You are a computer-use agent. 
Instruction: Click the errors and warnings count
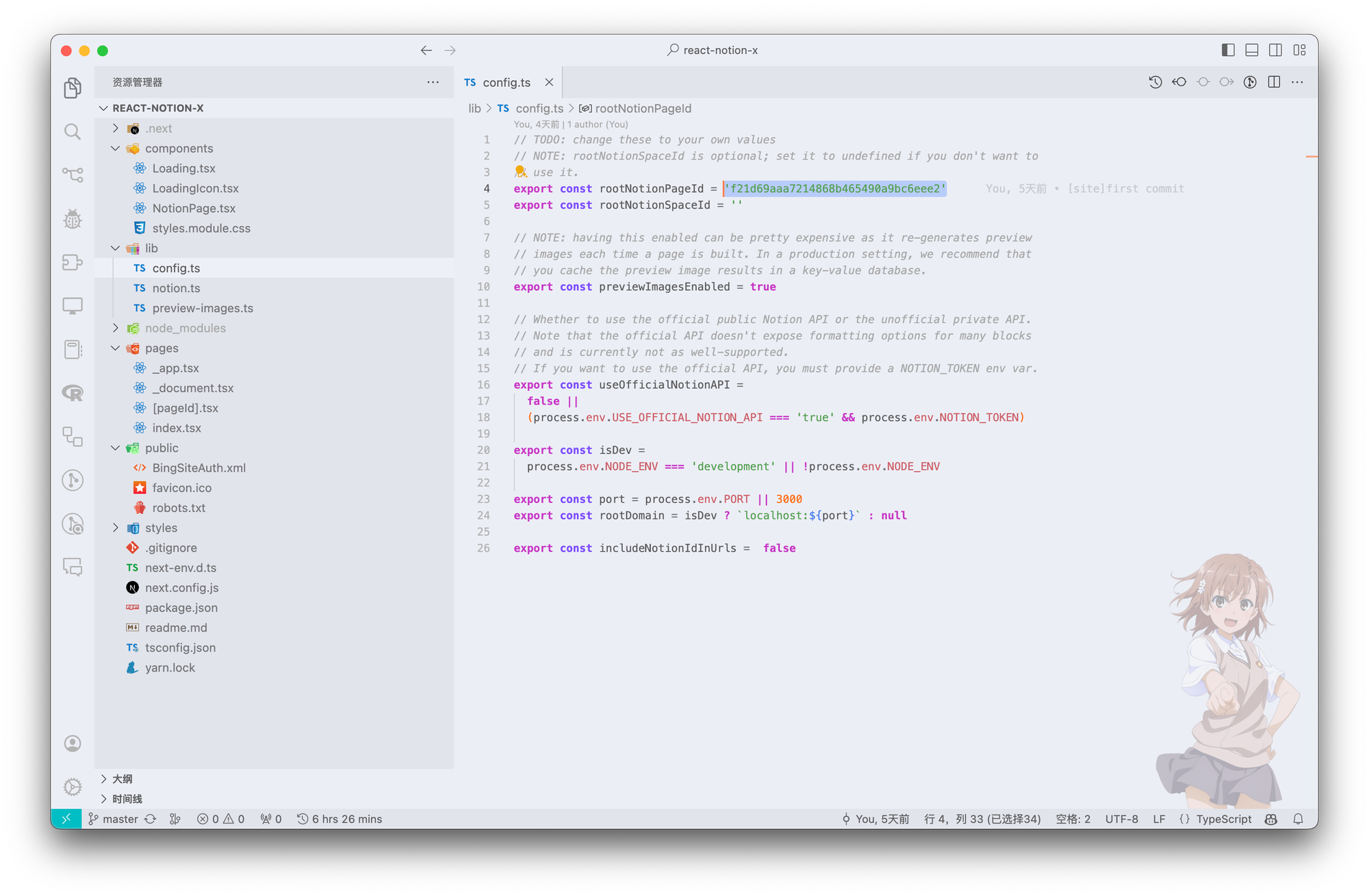(220, 819)
